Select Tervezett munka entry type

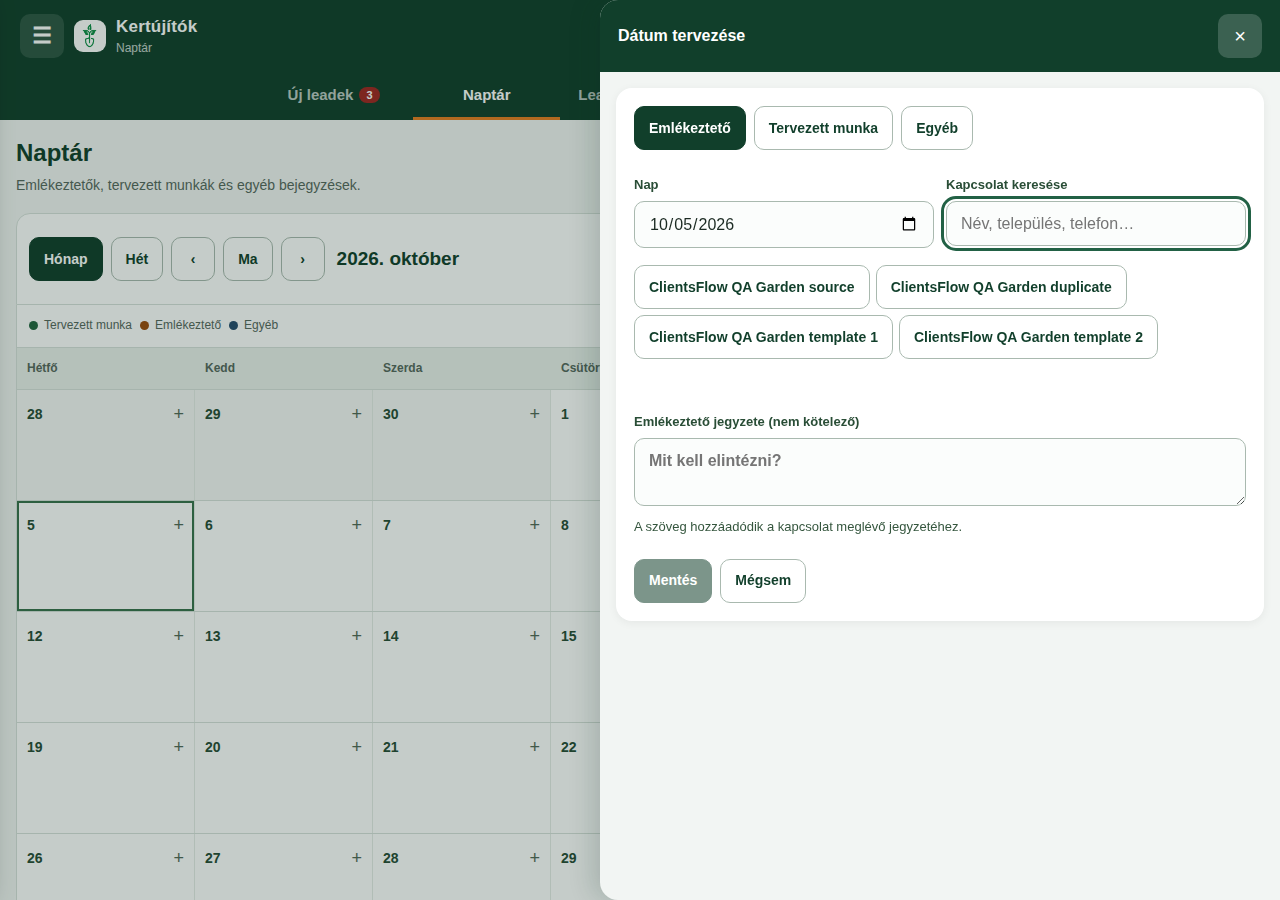823,128
